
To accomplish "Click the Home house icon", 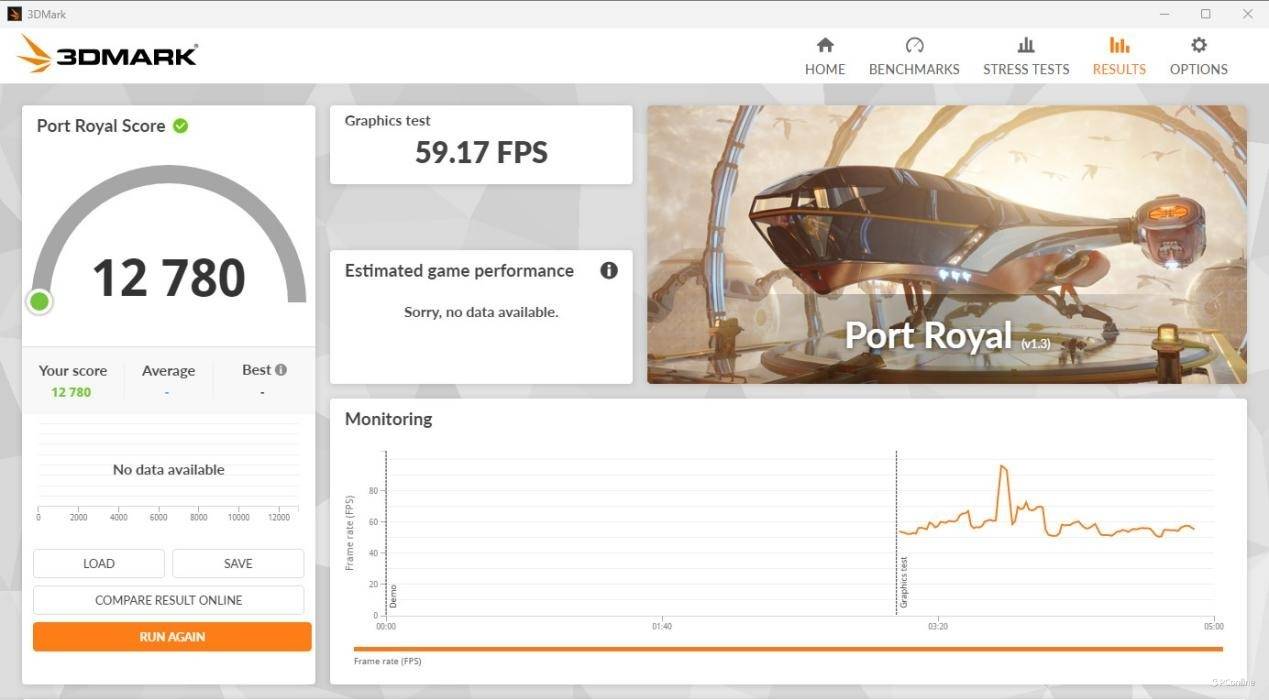I will pos(825,45).
